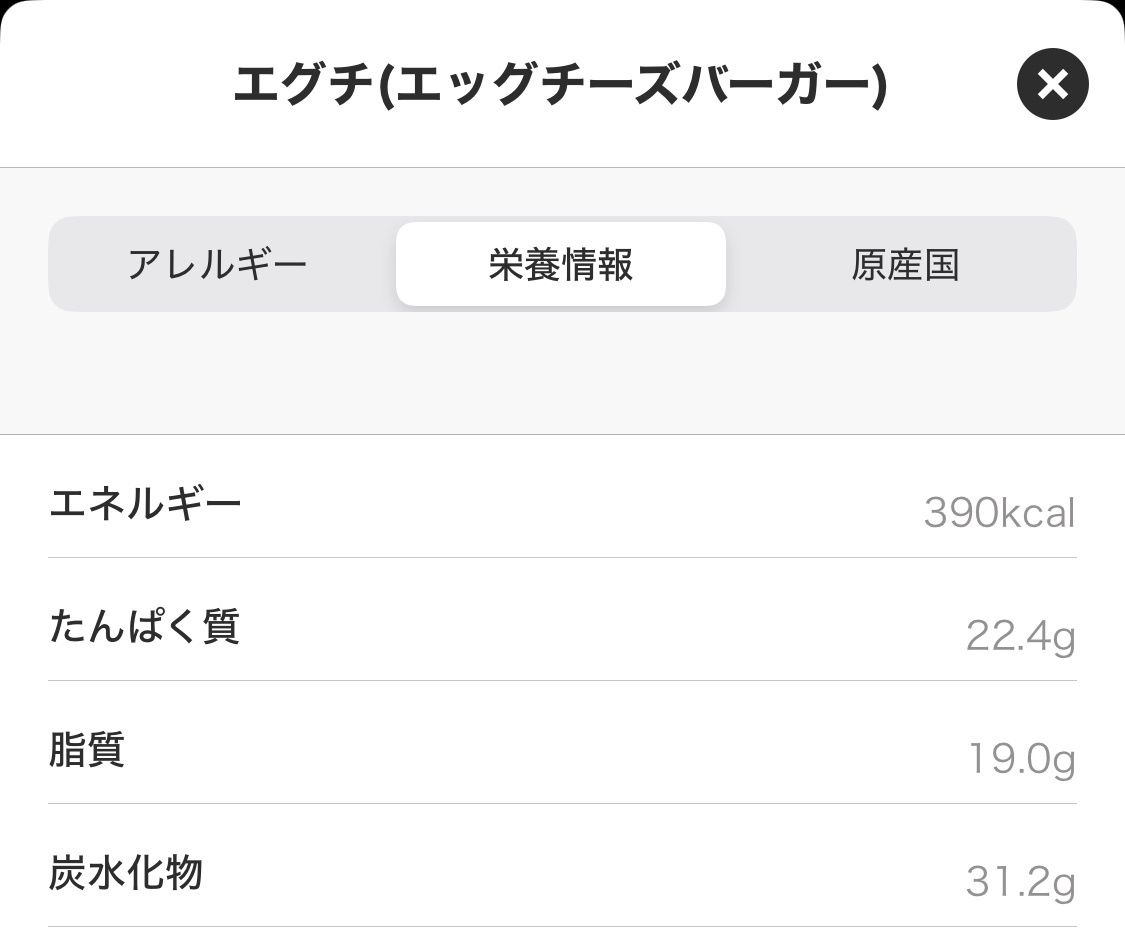The height and width of the screenshot is (945, 1125).
Task: Tap the 19.0g fat value
Action: [1021, 760]
